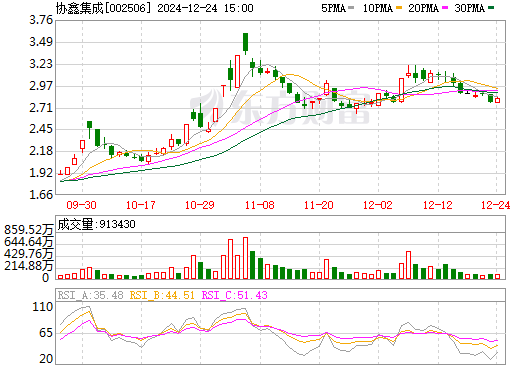Select the 12-12 date axis label
This screenshot has width=520, height=365.
coord(438,205)
